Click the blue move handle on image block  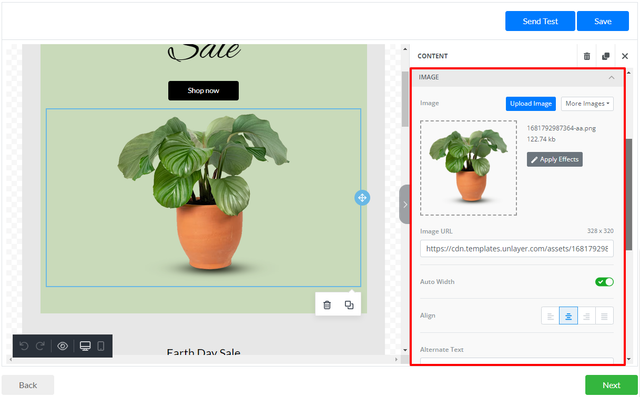coord(362,198)
